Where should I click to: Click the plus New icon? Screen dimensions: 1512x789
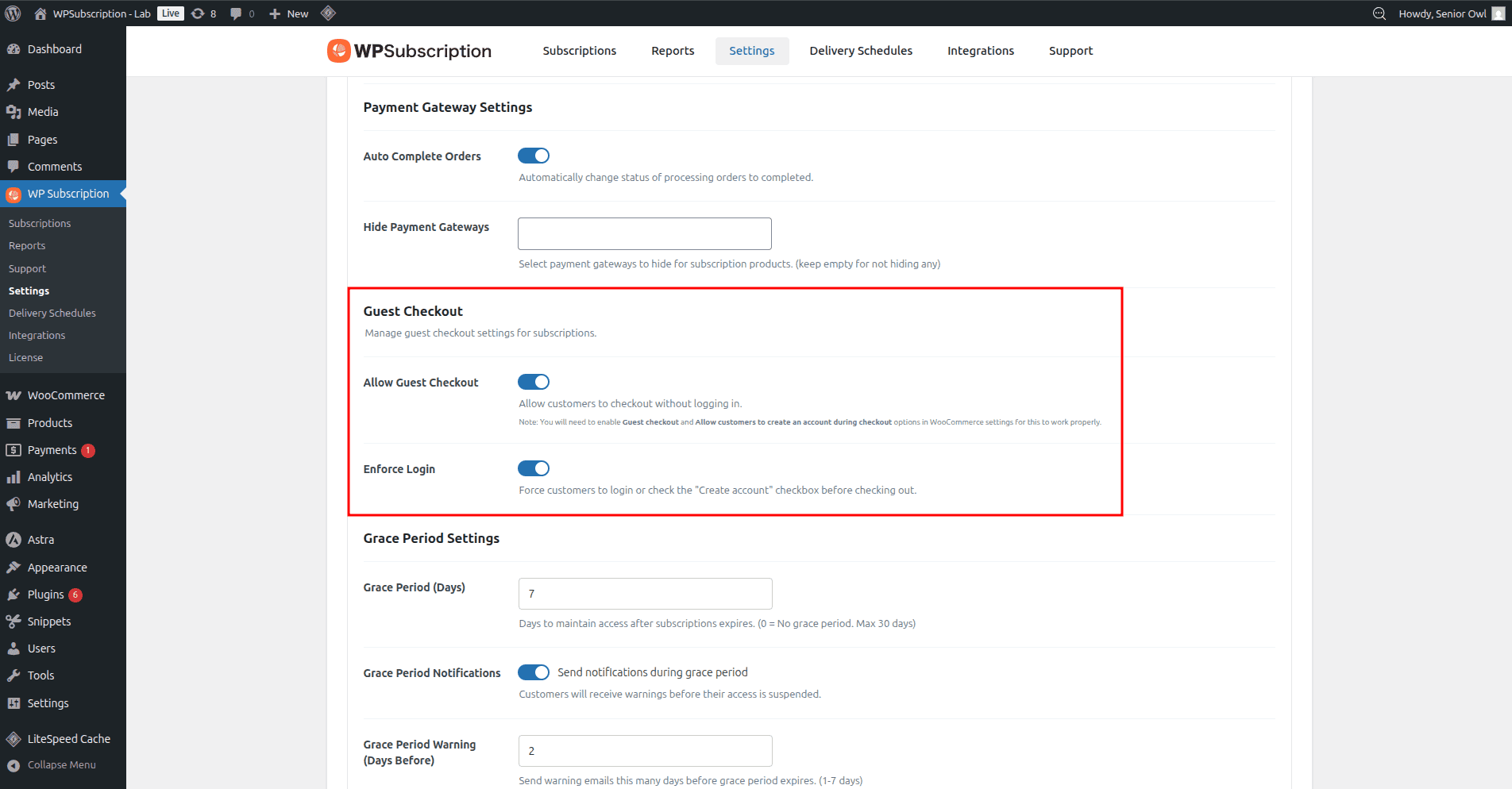(x=275, y=13)
